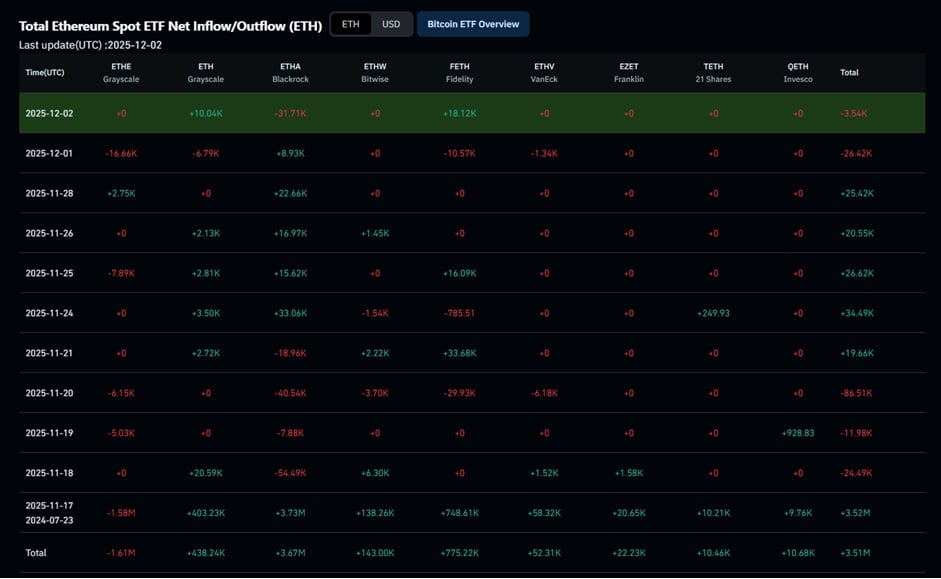This screenshot has width=941, height=579.
Task: Click the Total column header
Action: point(851,72)
